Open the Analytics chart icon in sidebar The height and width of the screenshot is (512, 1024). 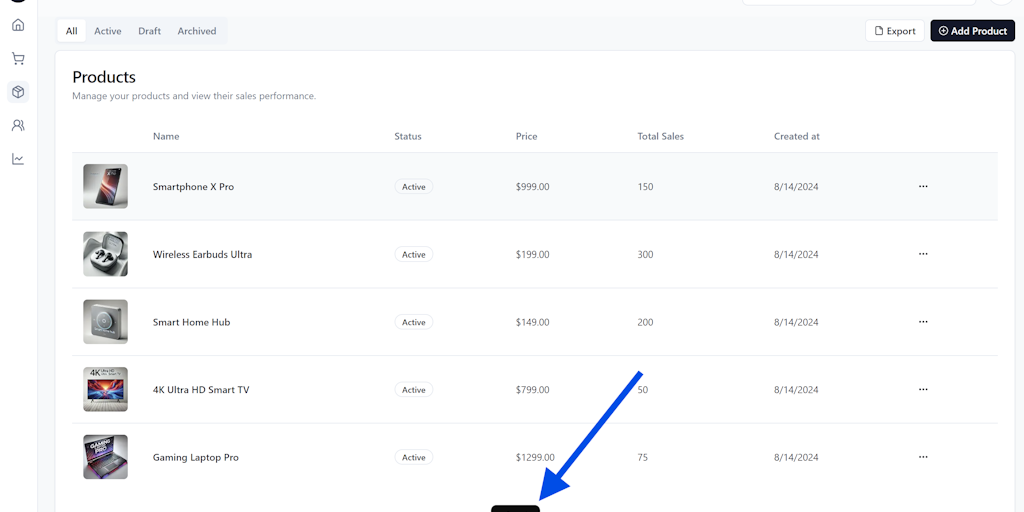[x=18, y=159]
